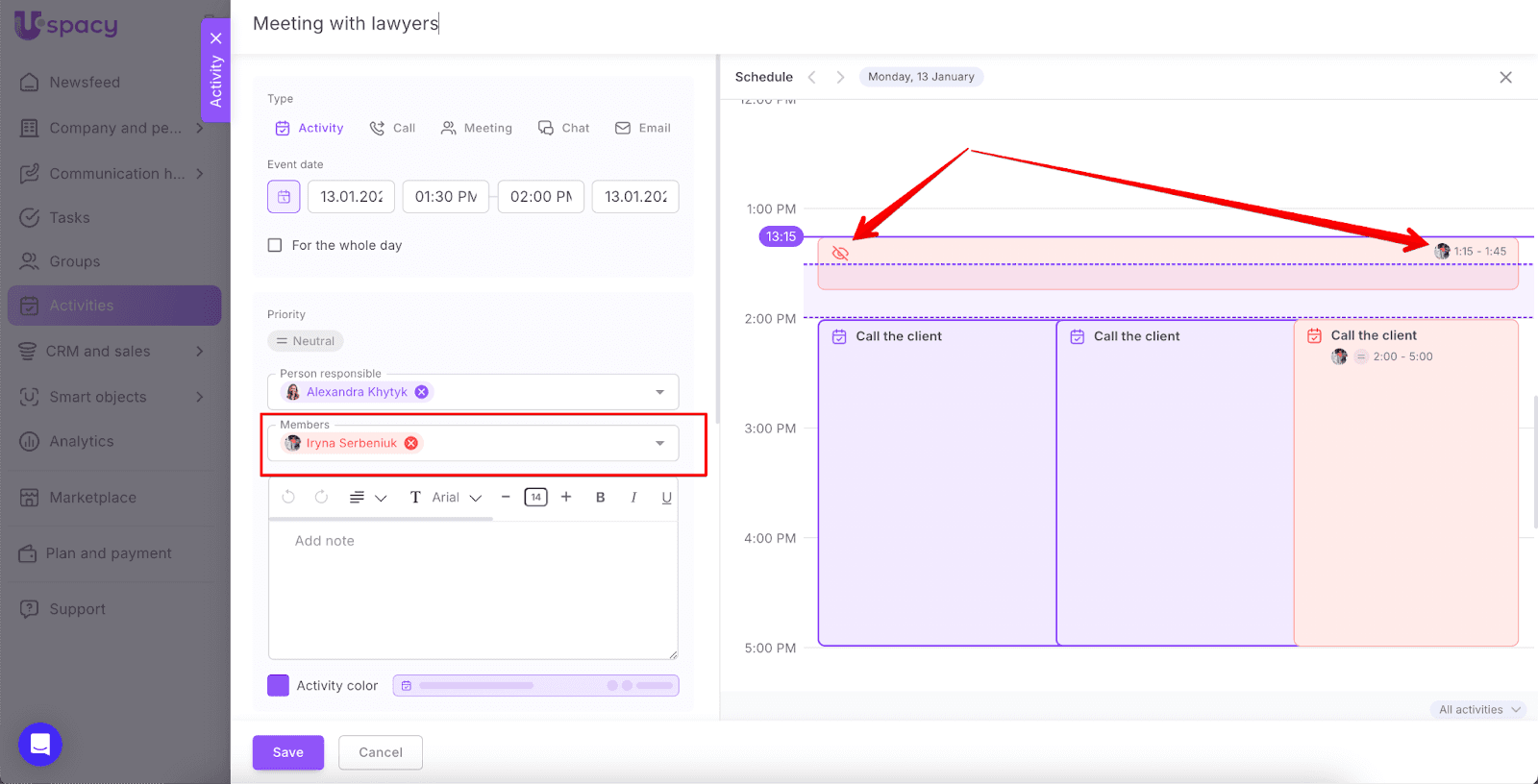Select the Call activity type
This screenshot has width=1538, height=784.
pos(393,128)
